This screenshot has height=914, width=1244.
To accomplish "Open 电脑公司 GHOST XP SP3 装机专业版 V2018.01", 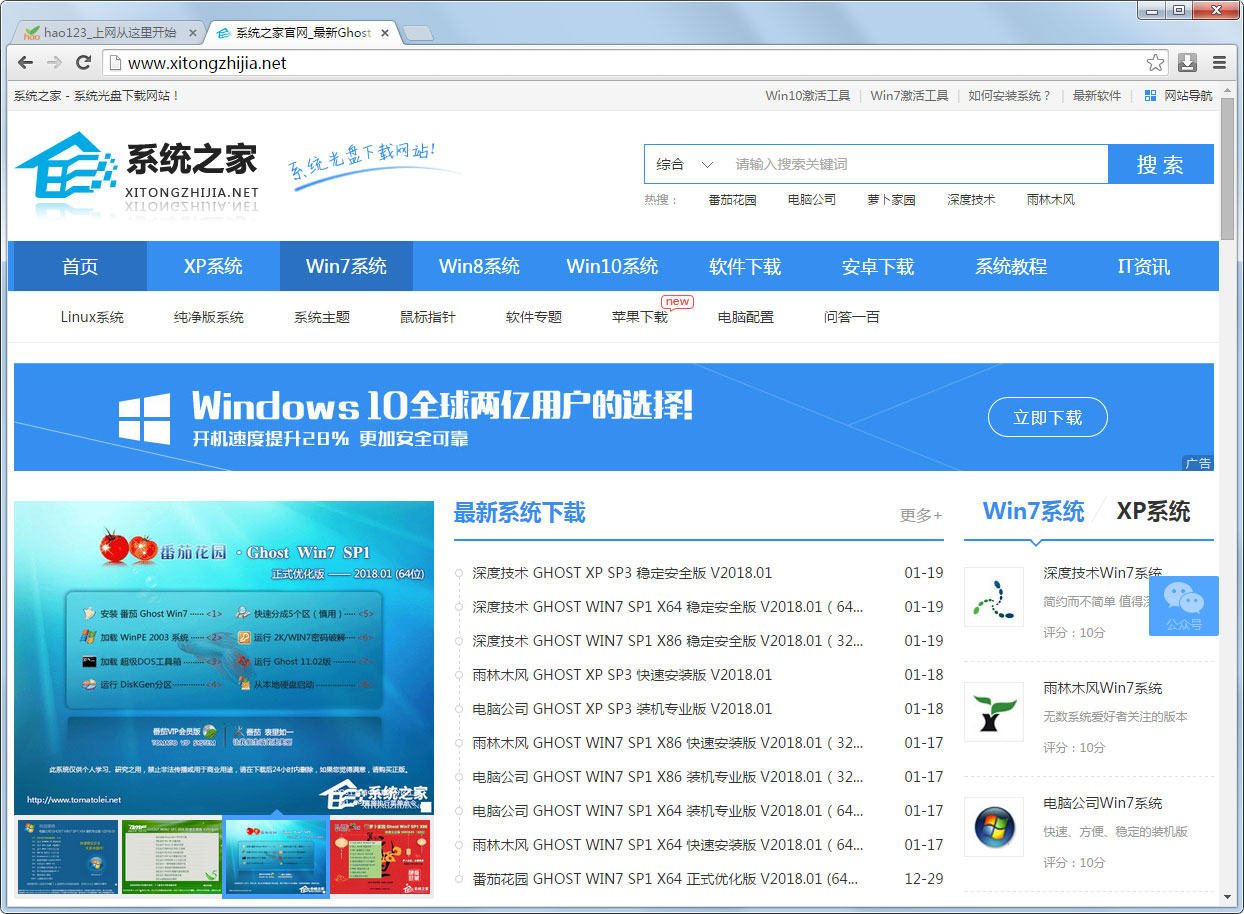I will point(622,709).
